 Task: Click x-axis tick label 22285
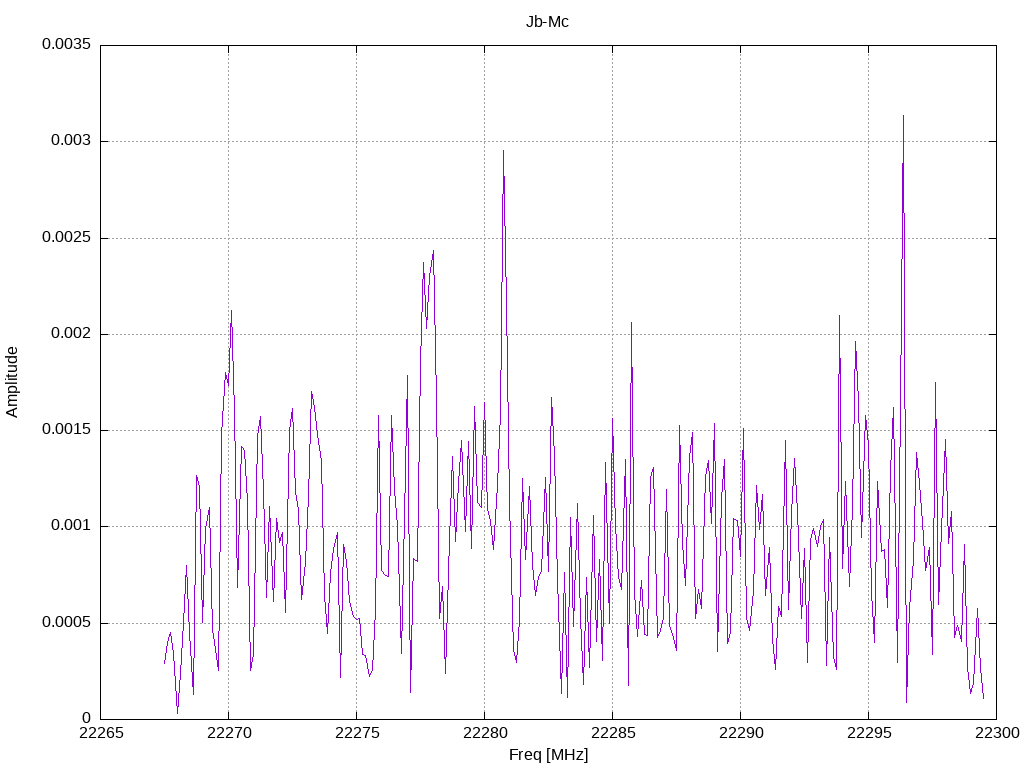(613, 733)
